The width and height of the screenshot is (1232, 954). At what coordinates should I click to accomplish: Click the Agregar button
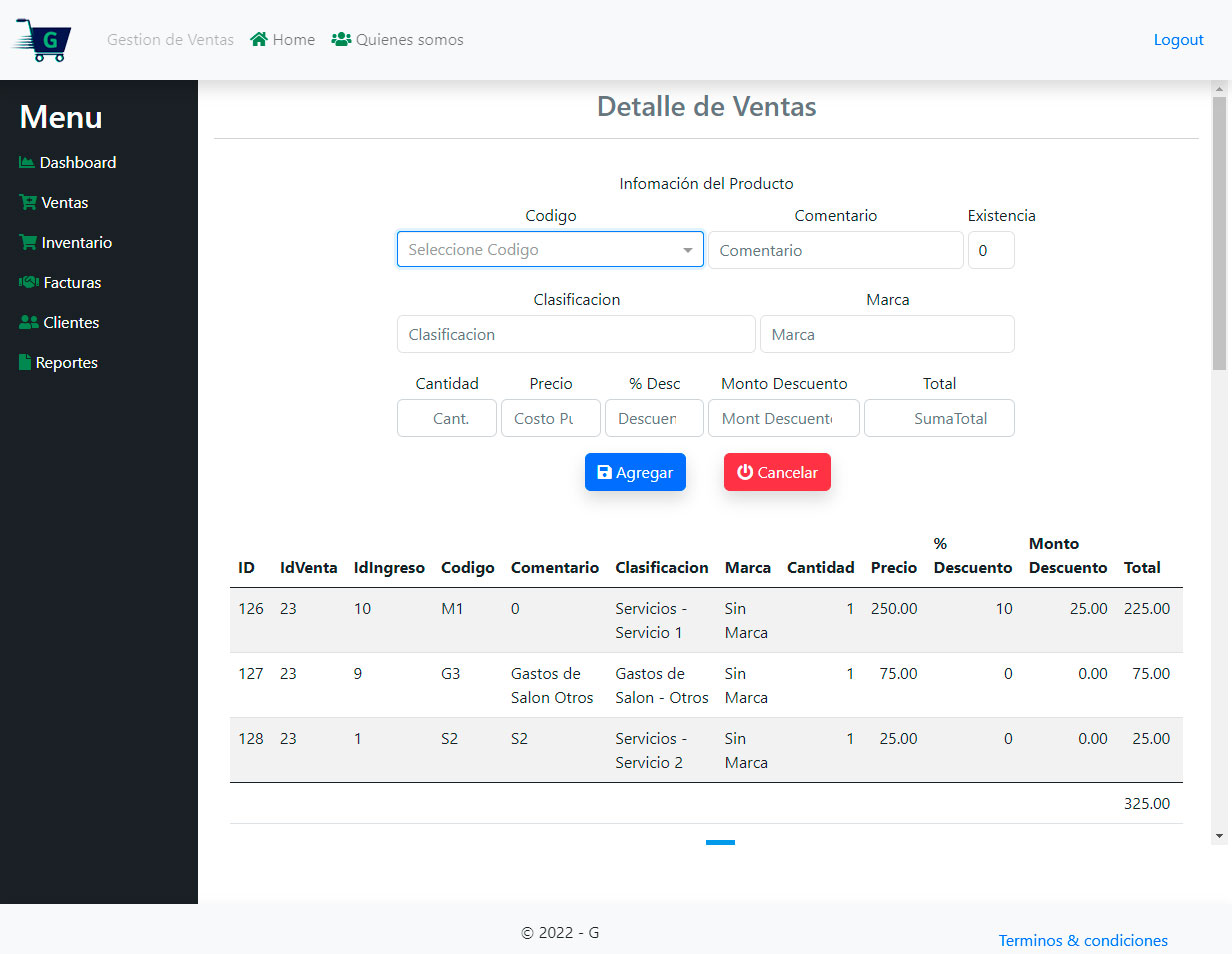point(635,472)
